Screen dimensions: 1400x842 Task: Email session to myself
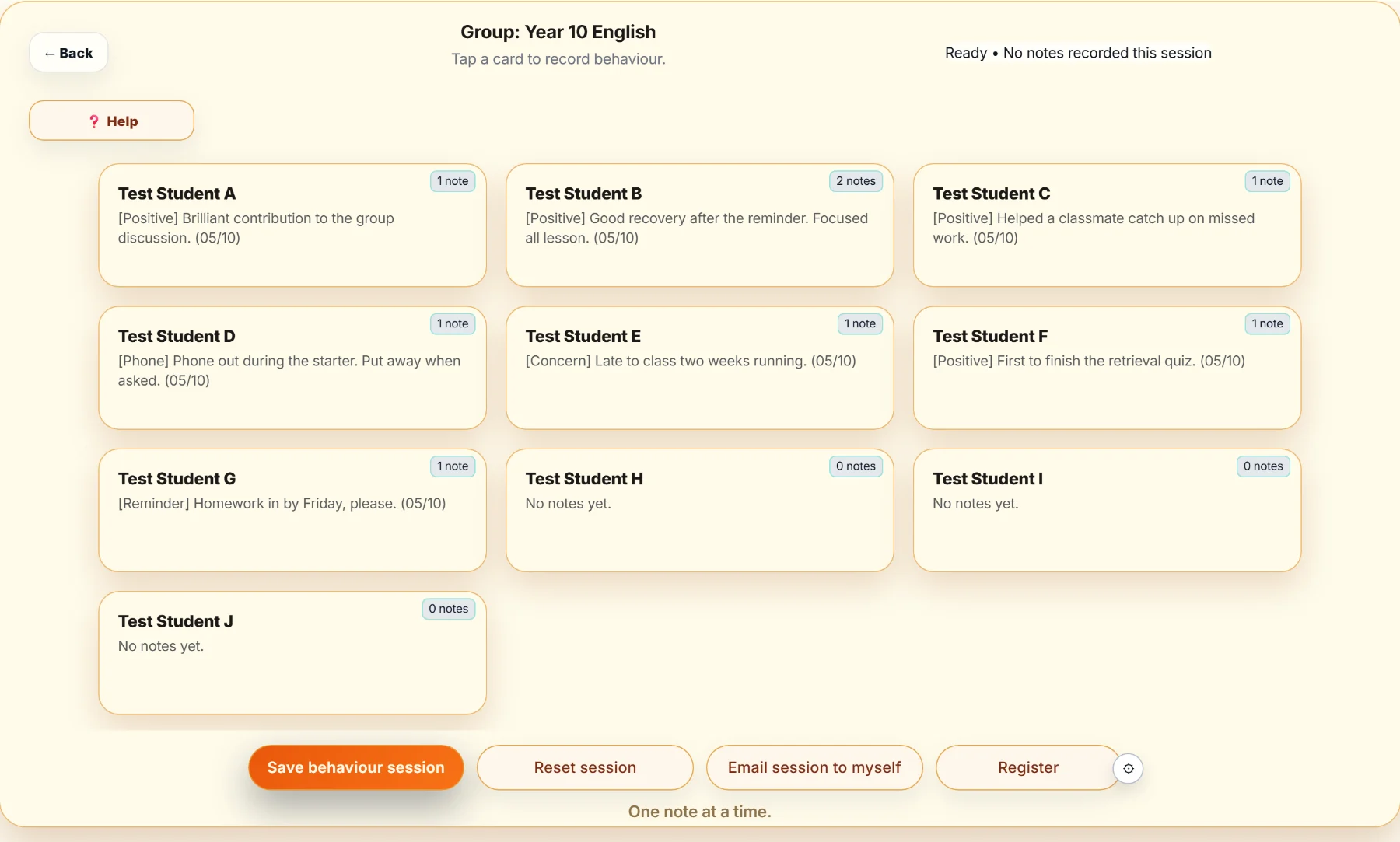pos(814,767)
